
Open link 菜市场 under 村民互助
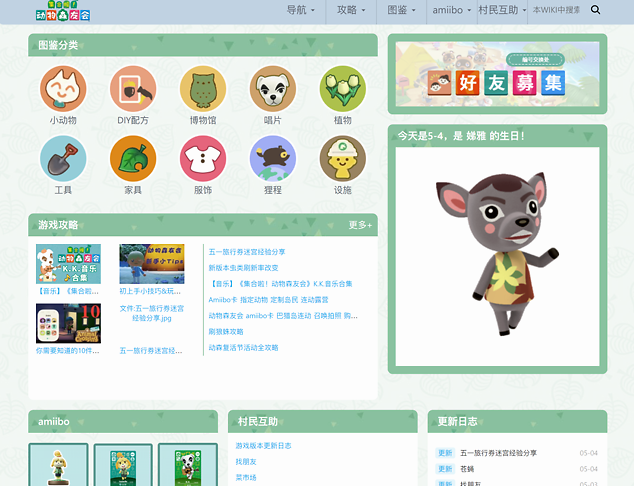[246, 478]
